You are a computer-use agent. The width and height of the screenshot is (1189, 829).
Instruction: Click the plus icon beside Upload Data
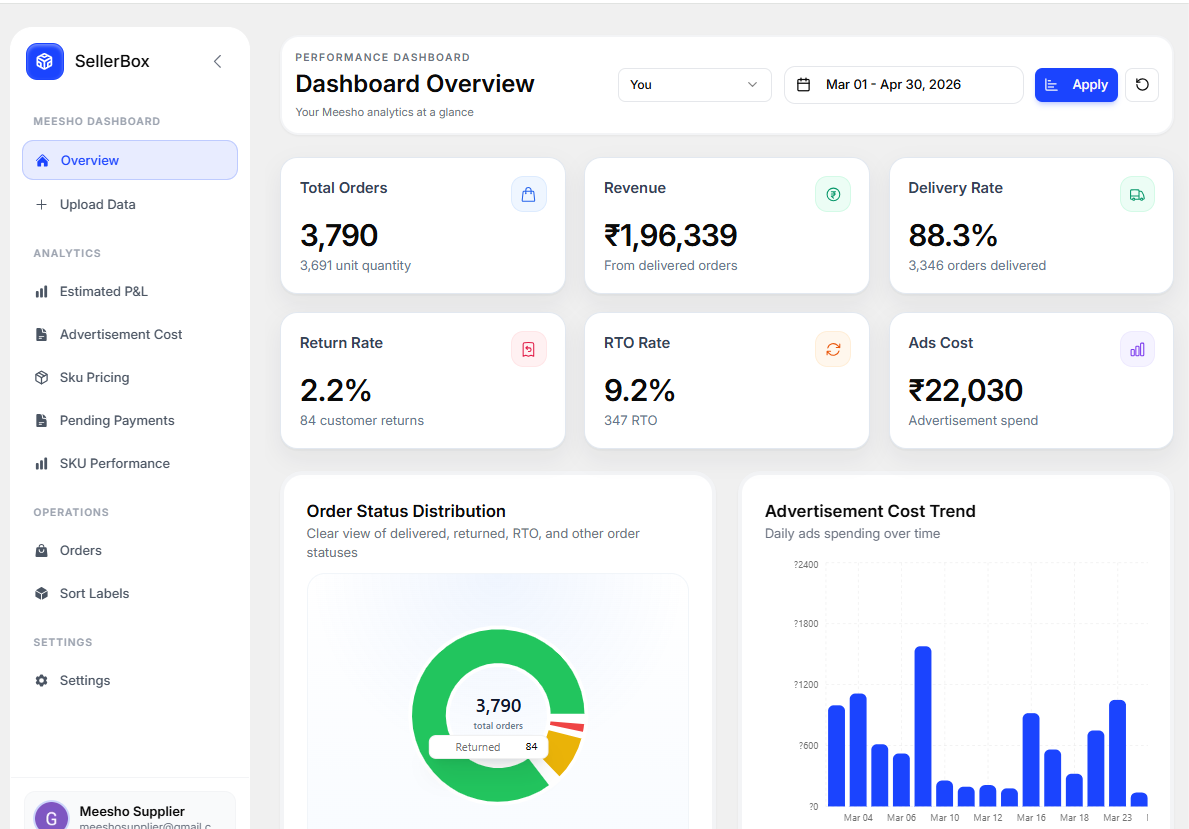tap(42, 204)
